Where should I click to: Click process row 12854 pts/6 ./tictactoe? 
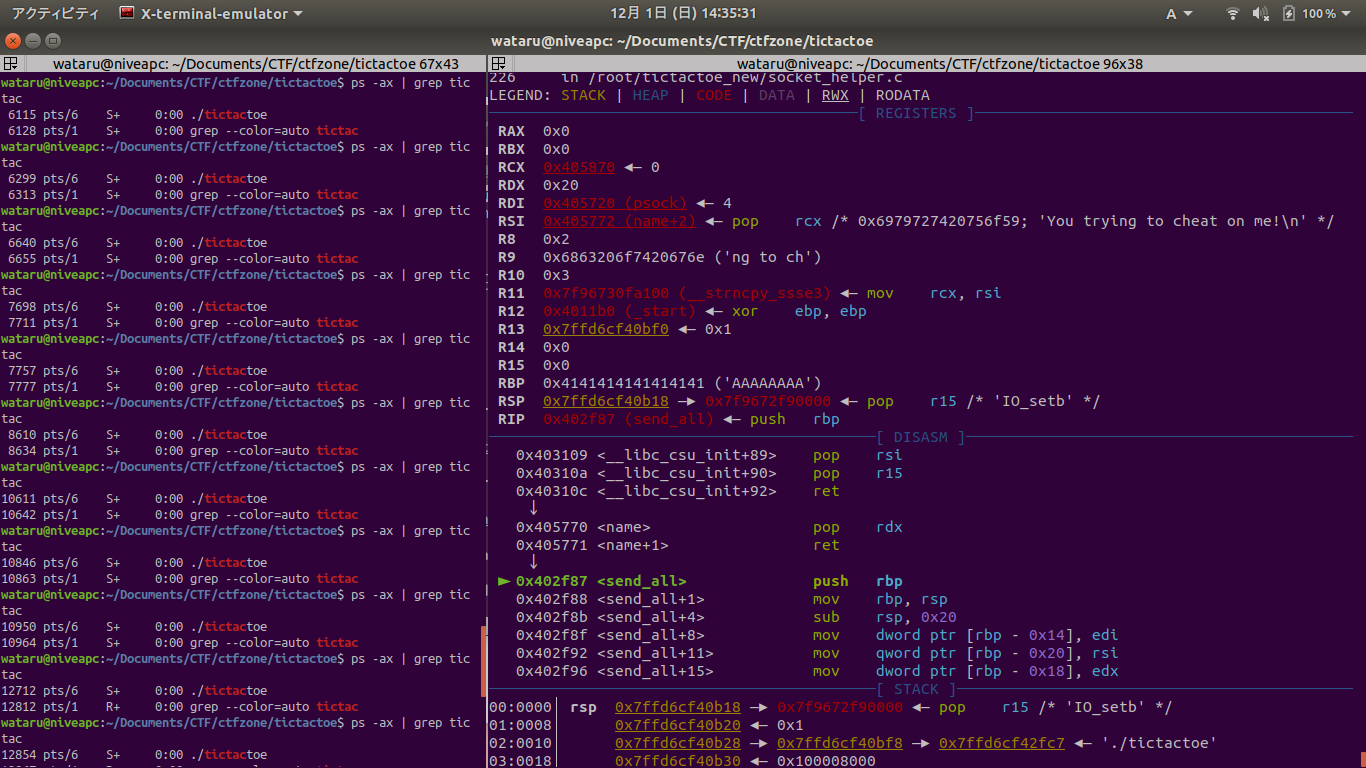tap(135, 755)
